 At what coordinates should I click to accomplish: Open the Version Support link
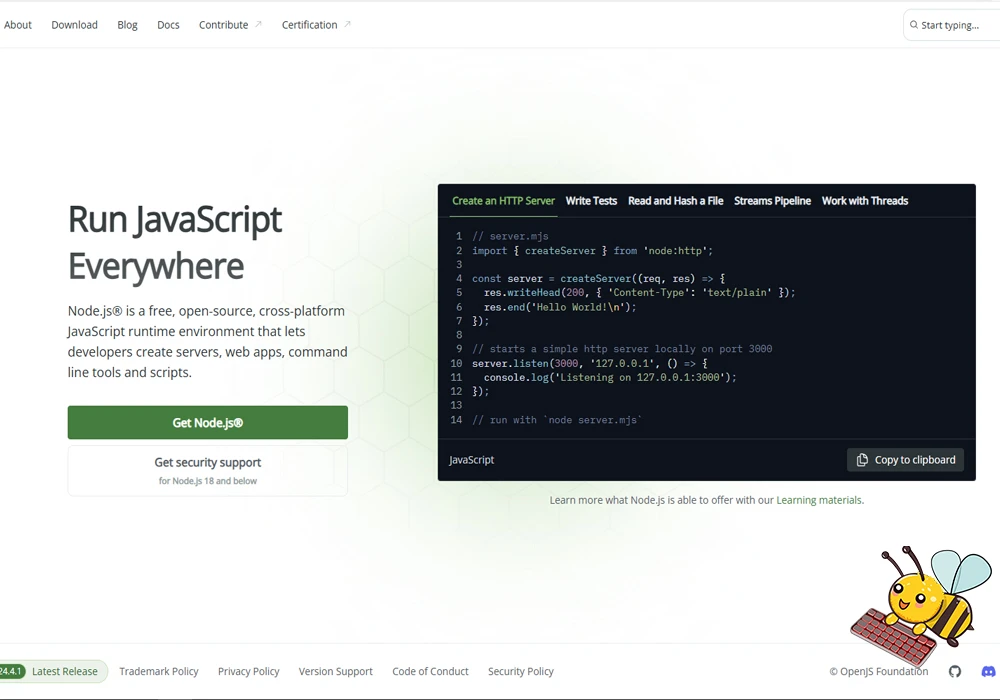click(x=335, y=671)
